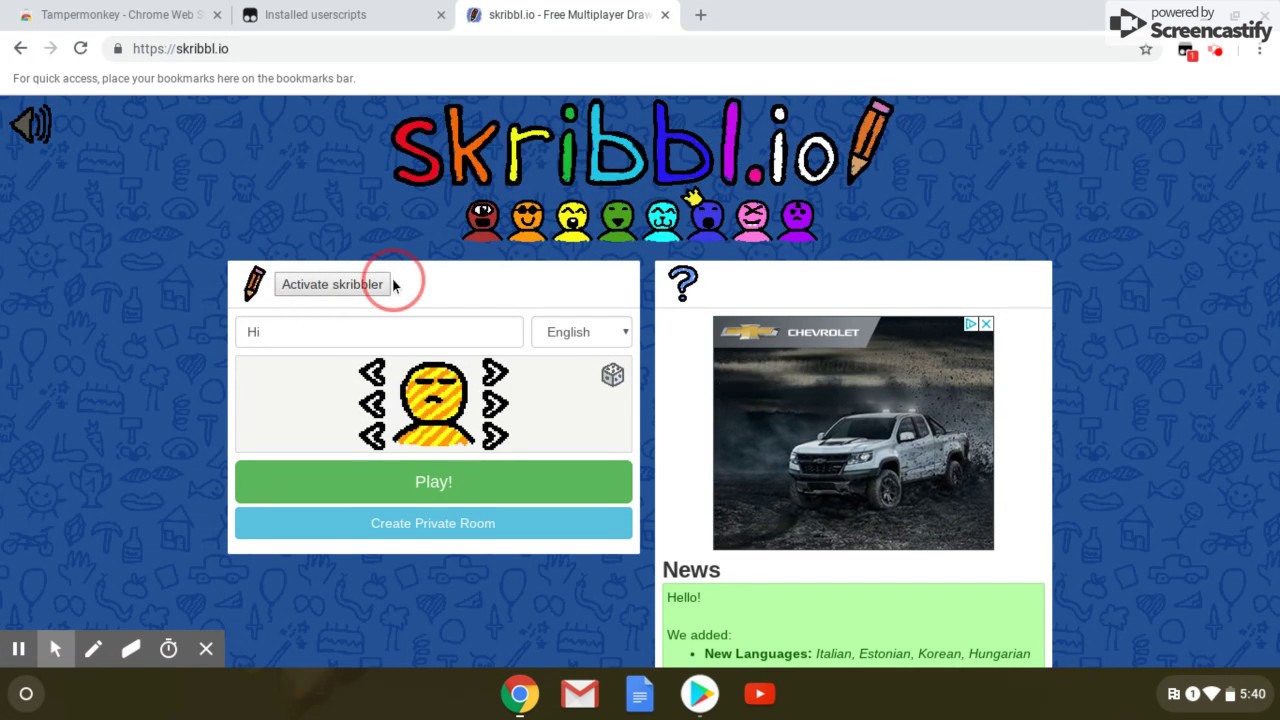This screenshot has width=1280, height=720.
Task: Bookmark this page with the star icon
Action: [1146, 49]
